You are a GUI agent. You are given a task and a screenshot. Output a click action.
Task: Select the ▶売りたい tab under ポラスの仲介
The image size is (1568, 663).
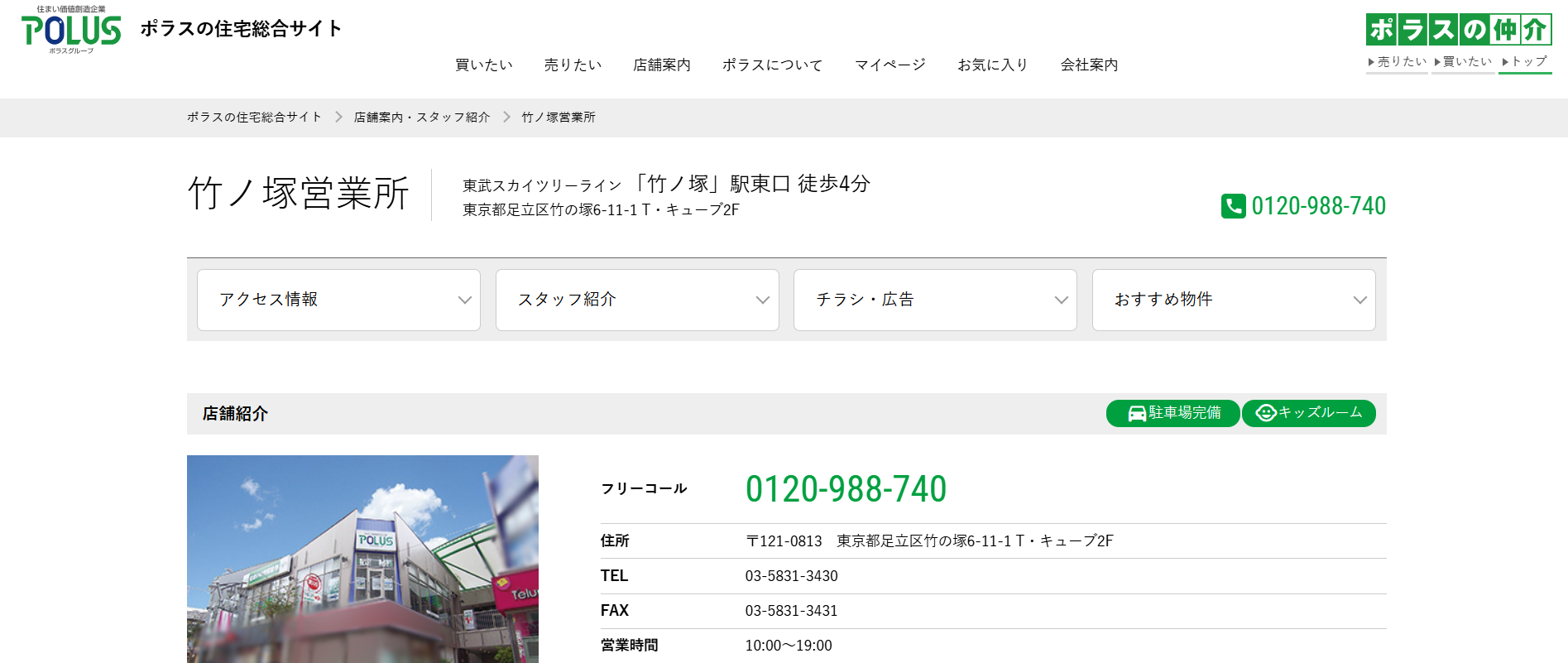[1397, 62]
